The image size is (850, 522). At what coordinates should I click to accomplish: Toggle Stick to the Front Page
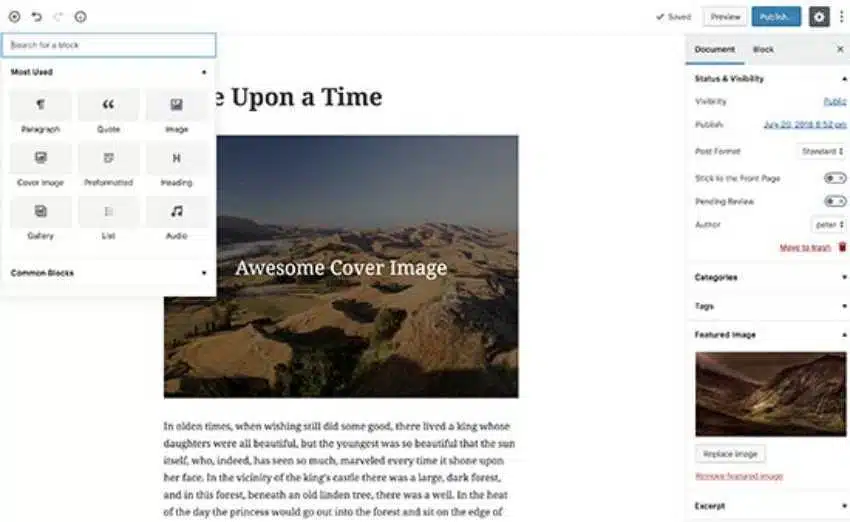coord(835,178)
